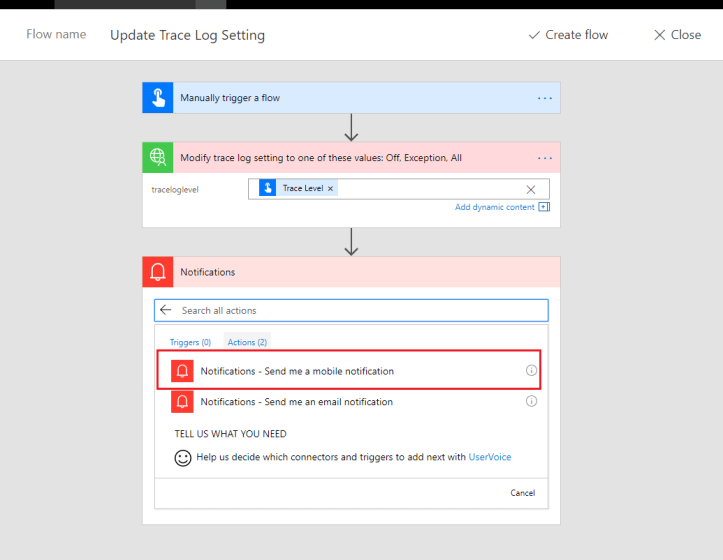Open info icon for email notification action
The width and height of the screenshot is (723, 560).
(x=531, y=402)
